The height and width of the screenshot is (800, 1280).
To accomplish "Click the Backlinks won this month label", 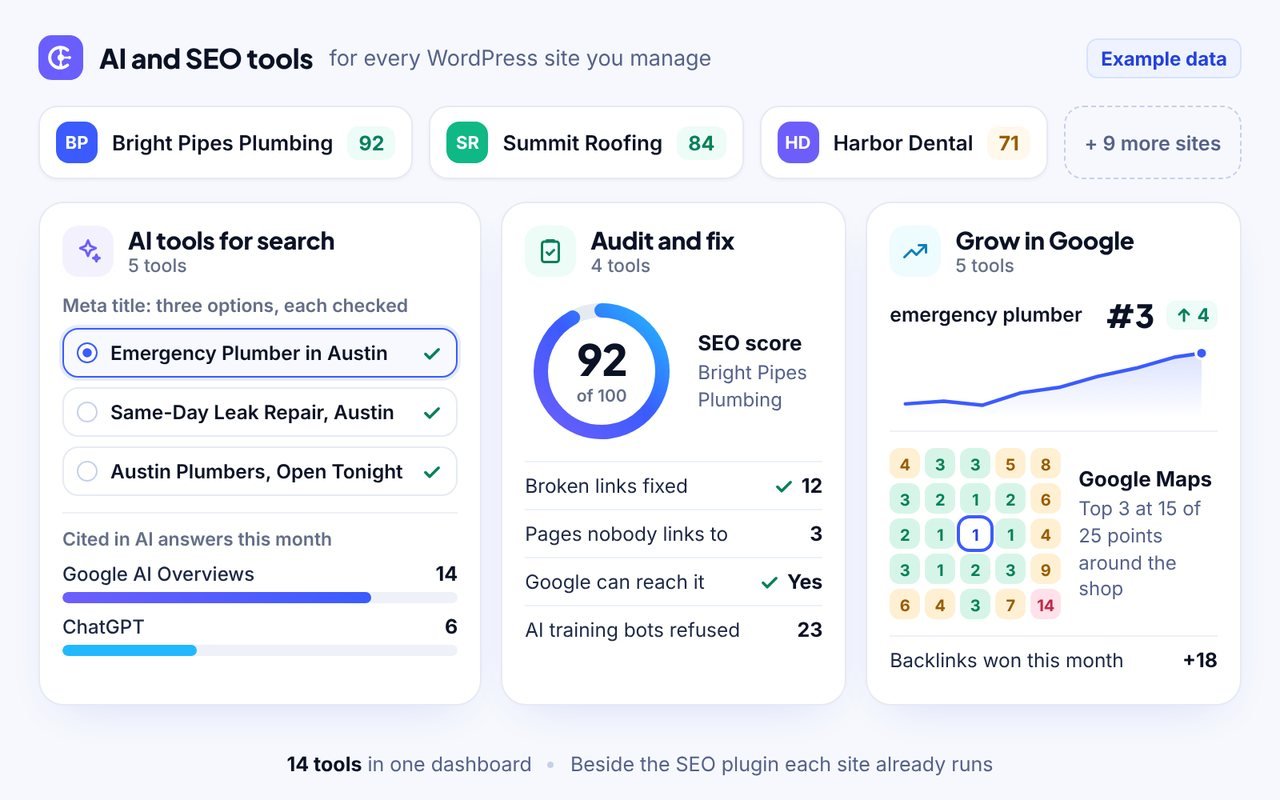I will point(1006,660).
